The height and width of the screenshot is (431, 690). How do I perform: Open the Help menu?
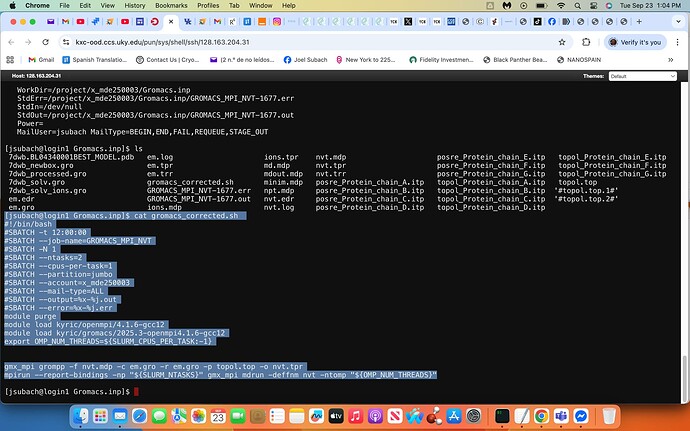coord(289,5)
